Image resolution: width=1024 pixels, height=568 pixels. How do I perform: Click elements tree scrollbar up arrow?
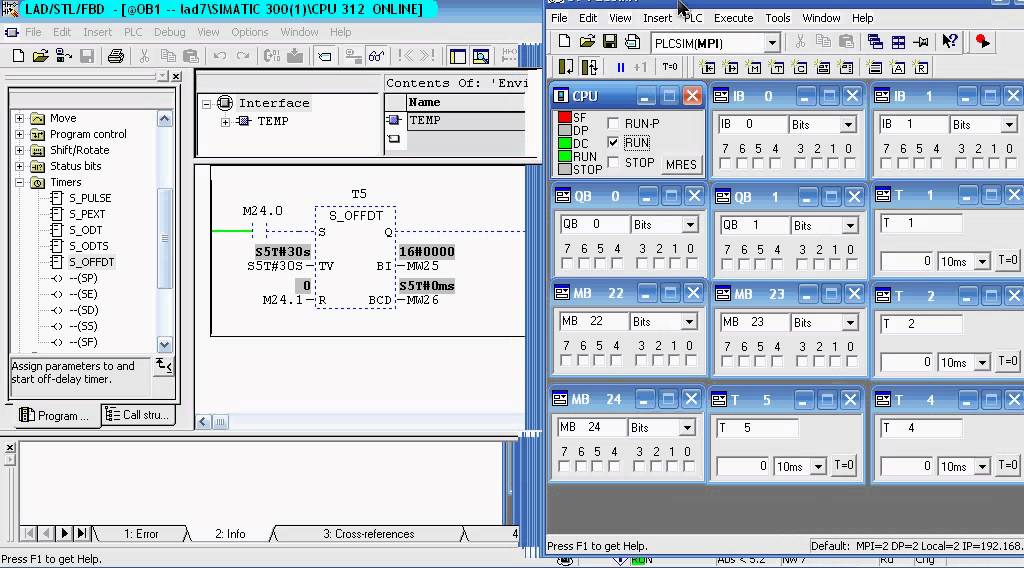coord(165,119)
